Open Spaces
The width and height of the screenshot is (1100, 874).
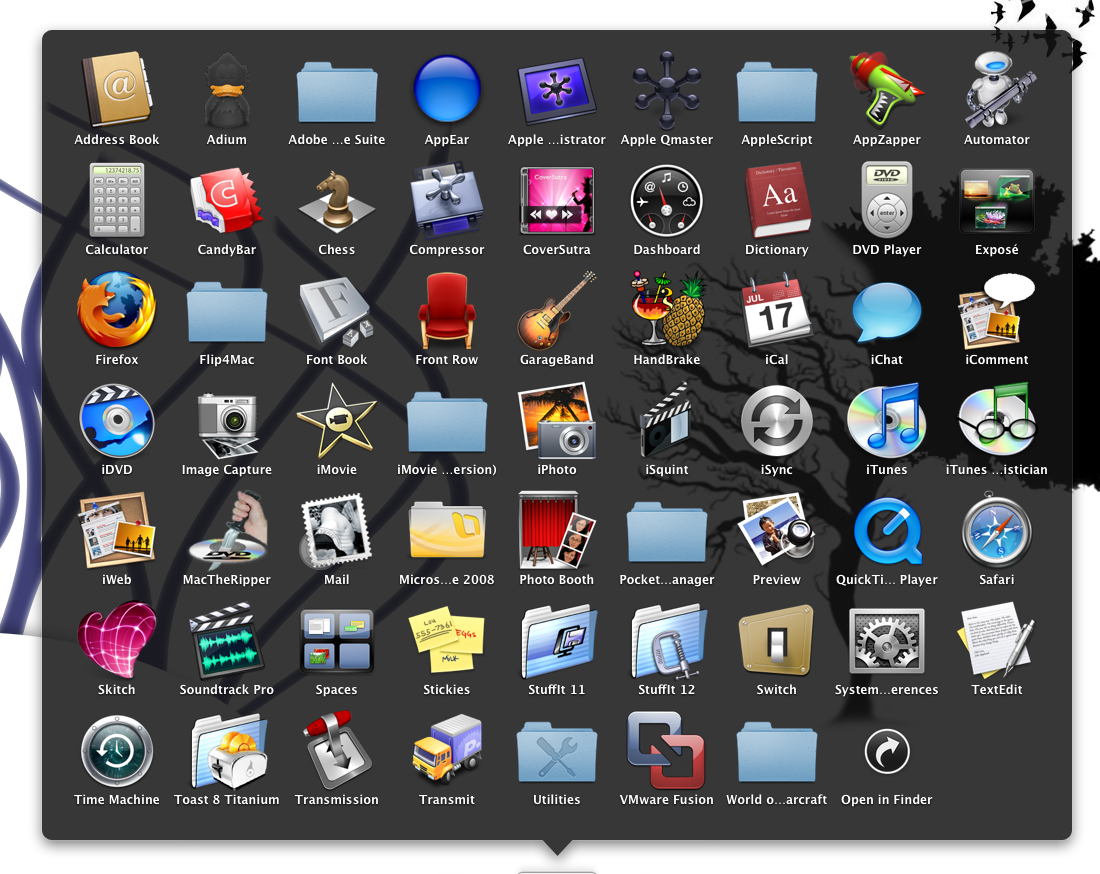[x=337, y=640]
